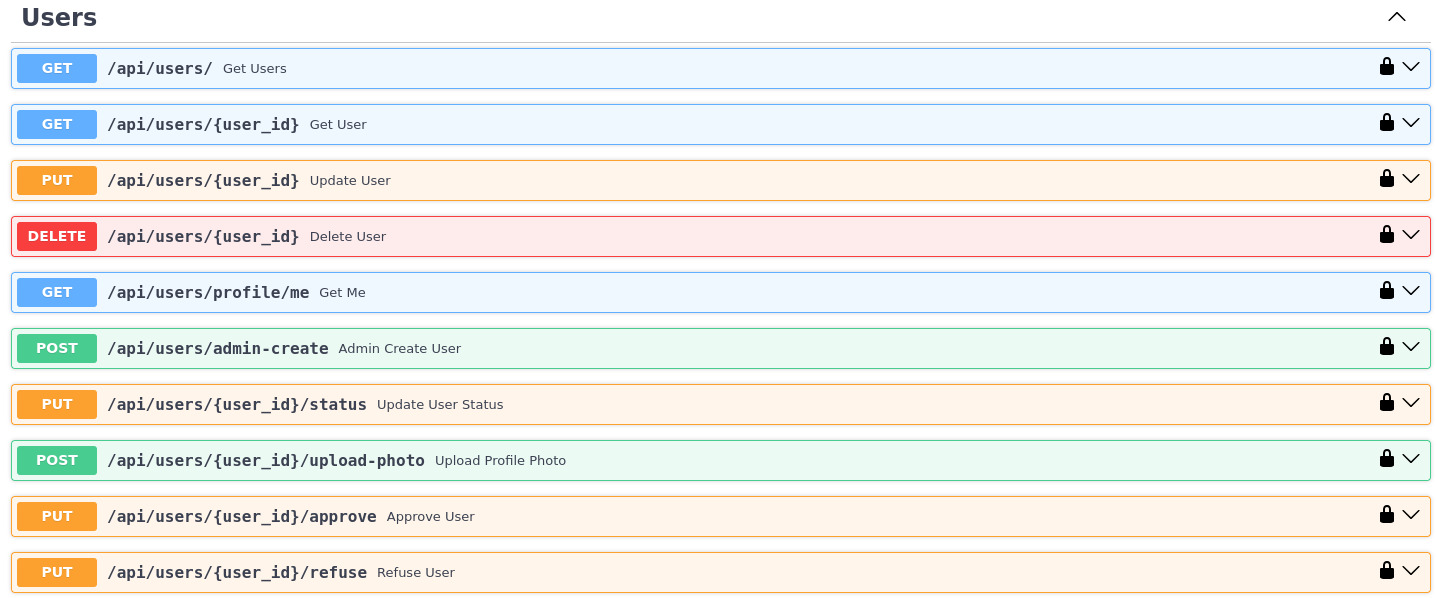Expand the Upload Profile Photo chevron
This screenshot has height=598, width=1451.
1412,458
